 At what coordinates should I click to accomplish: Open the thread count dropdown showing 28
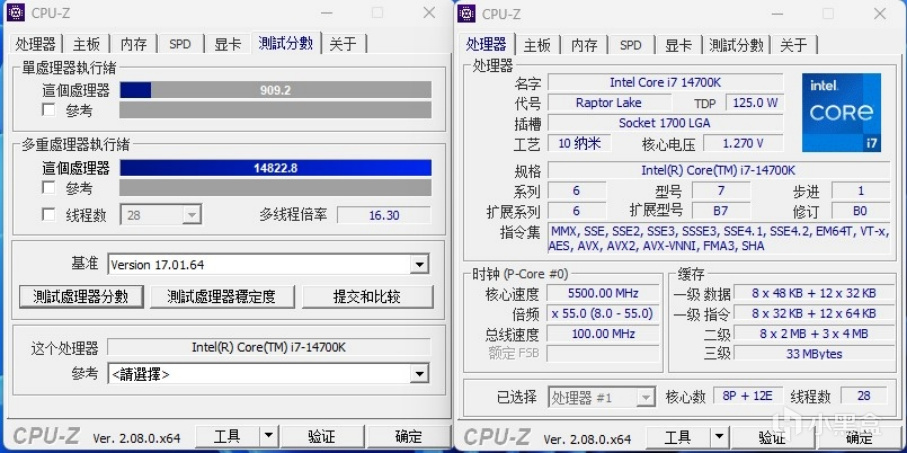160,215
